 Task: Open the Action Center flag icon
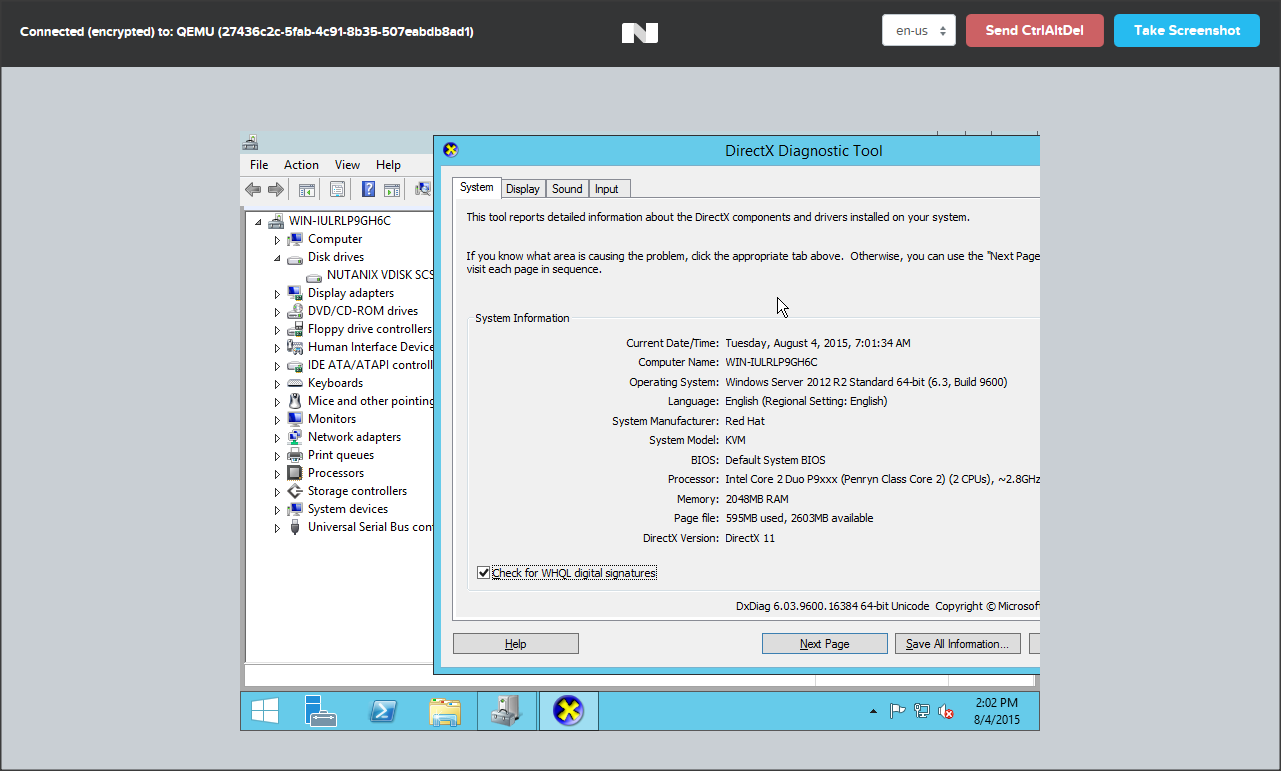coord(898,712)
